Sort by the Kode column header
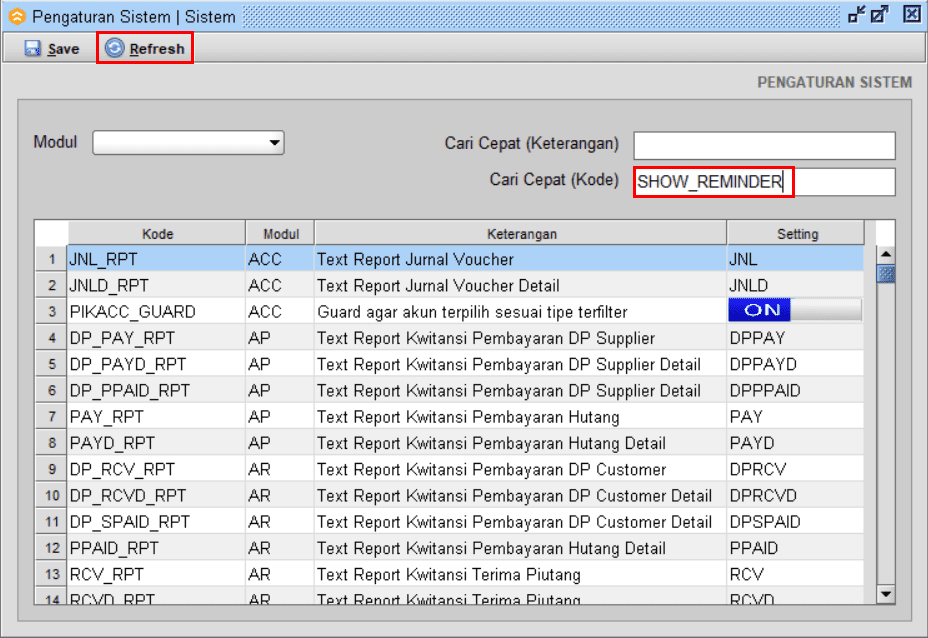The width and height of the screenshot is (928, 638). [x=157, y=233]
